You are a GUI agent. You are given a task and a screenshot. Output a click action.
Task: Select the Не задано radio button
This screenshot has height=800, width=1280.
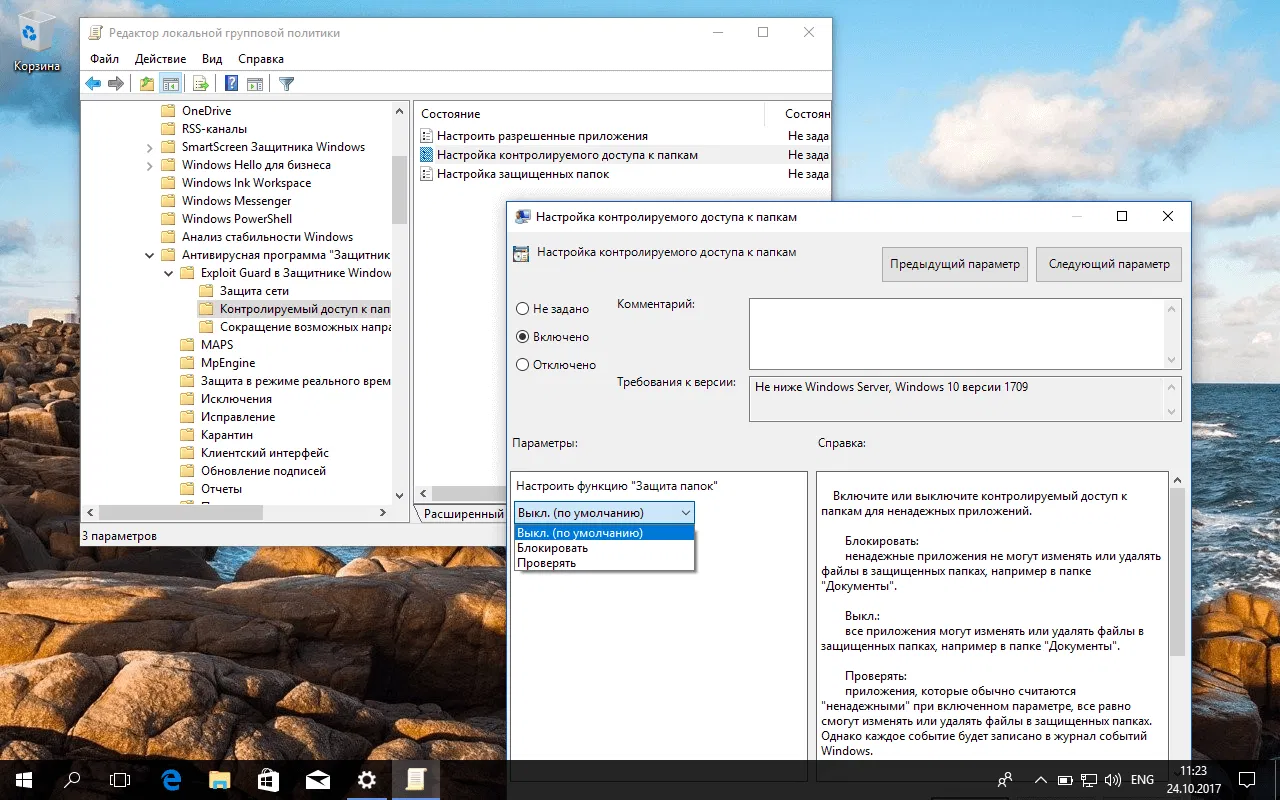[x=522, y=309]
